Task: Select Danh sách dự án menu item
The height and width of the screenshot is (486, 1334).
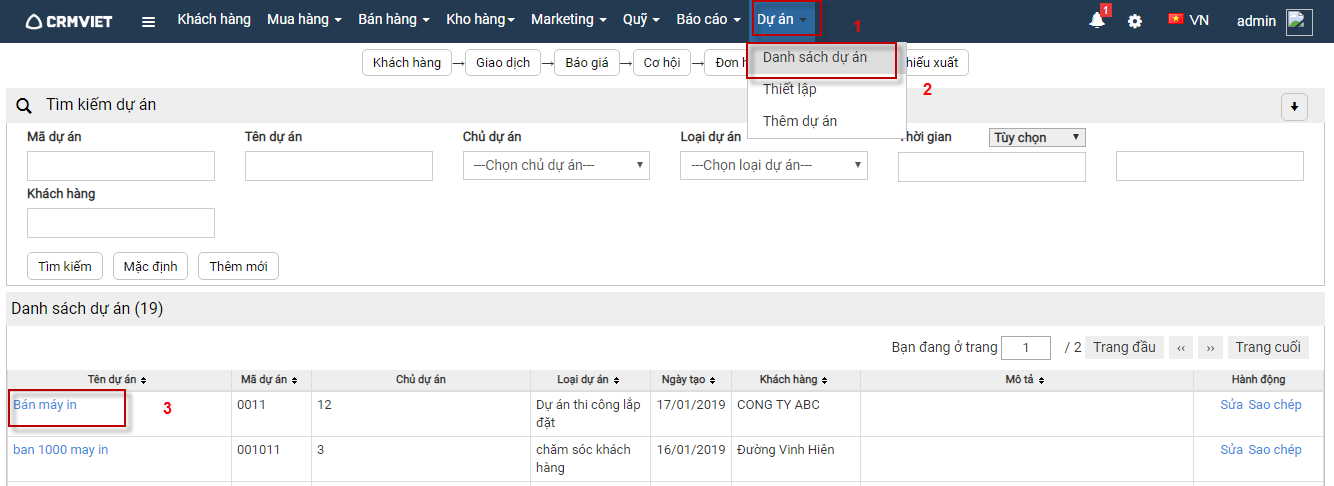Action: pos(814,58)
